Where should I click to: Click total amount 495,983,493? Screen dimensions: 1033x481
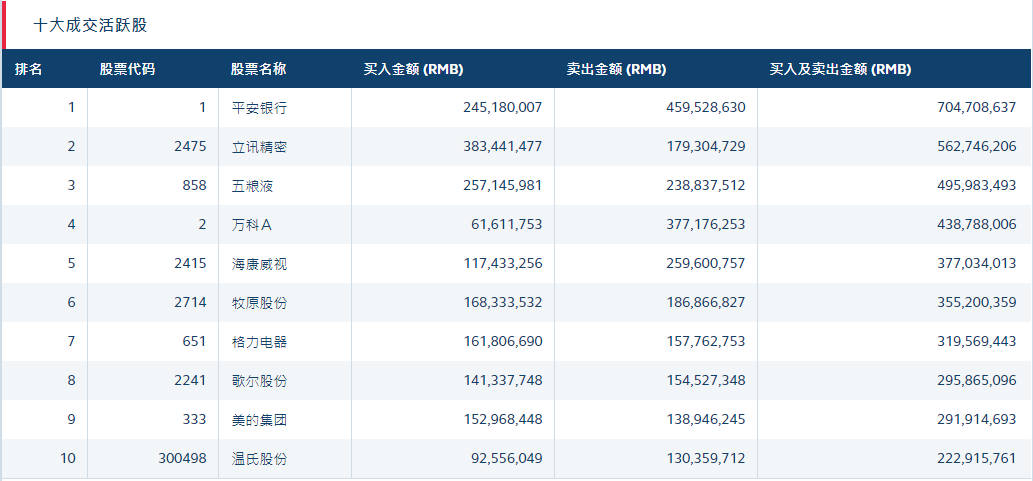pos(976,185)
